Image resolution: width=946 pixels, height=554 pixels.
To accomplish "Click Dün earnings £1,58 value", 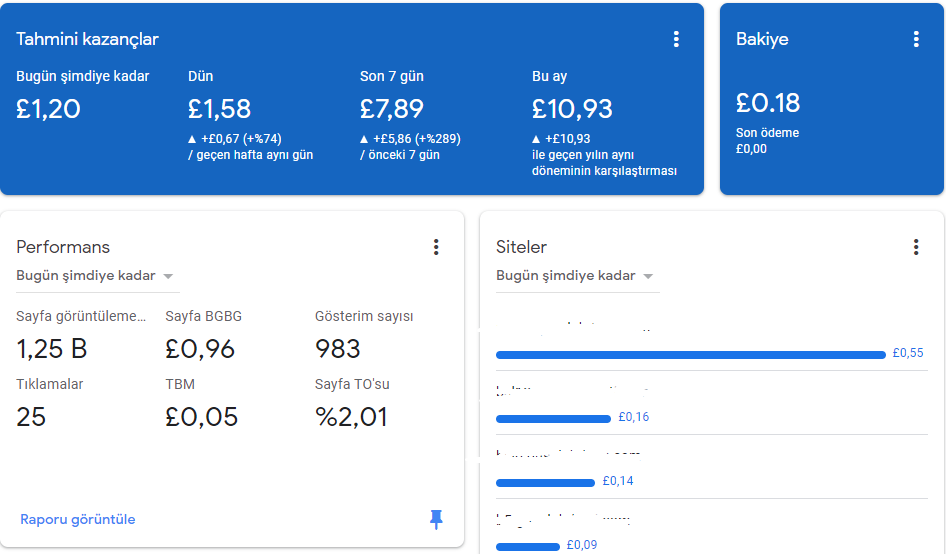I will (219, 109).
